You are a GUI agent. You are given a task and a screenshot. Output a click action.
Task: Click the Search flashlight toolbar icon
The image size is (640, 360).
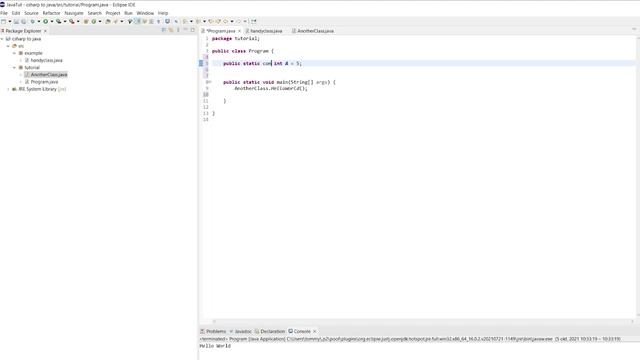click(116, 21)
